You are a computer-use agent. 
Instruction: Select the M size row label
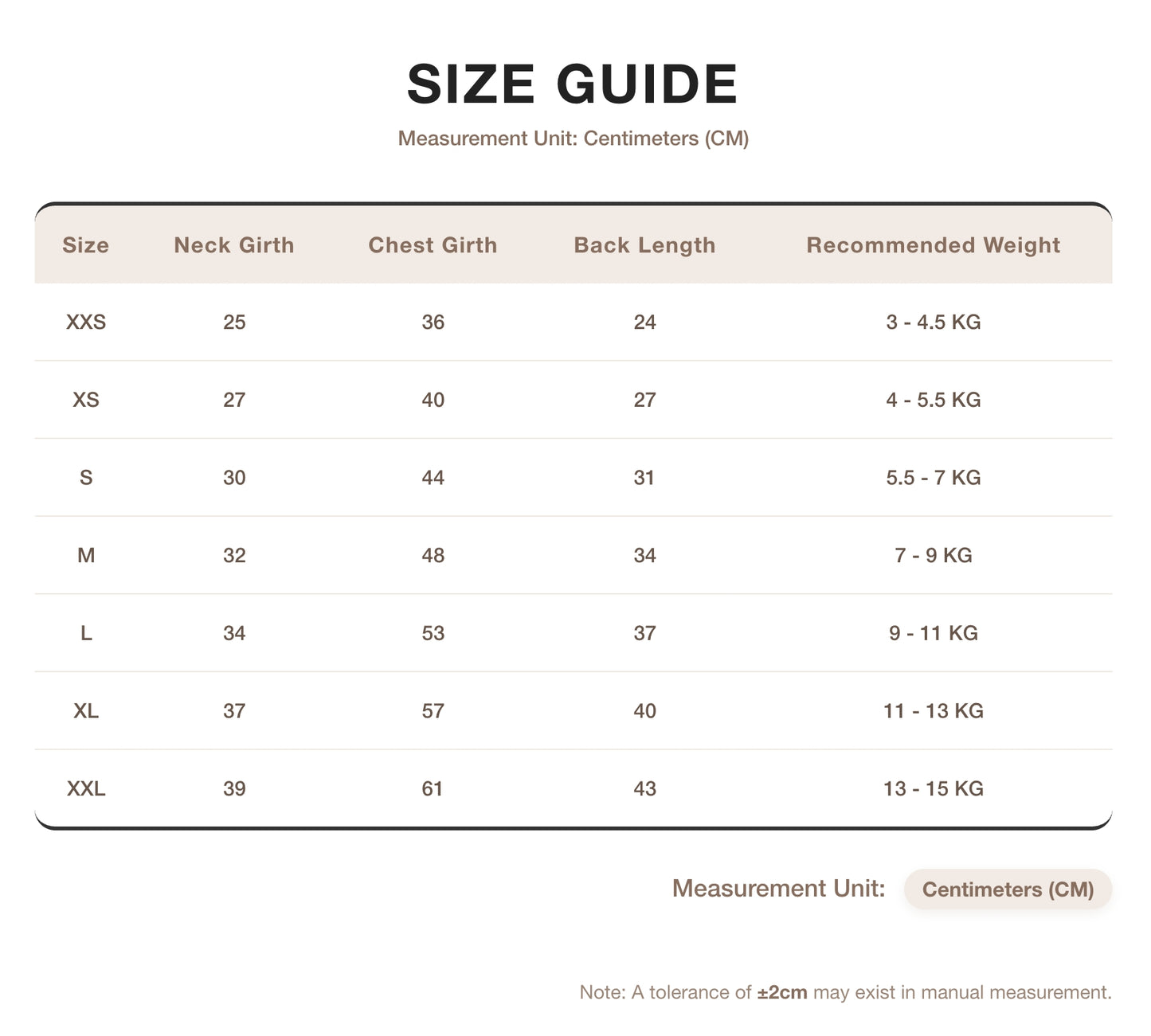click(86, 555)
